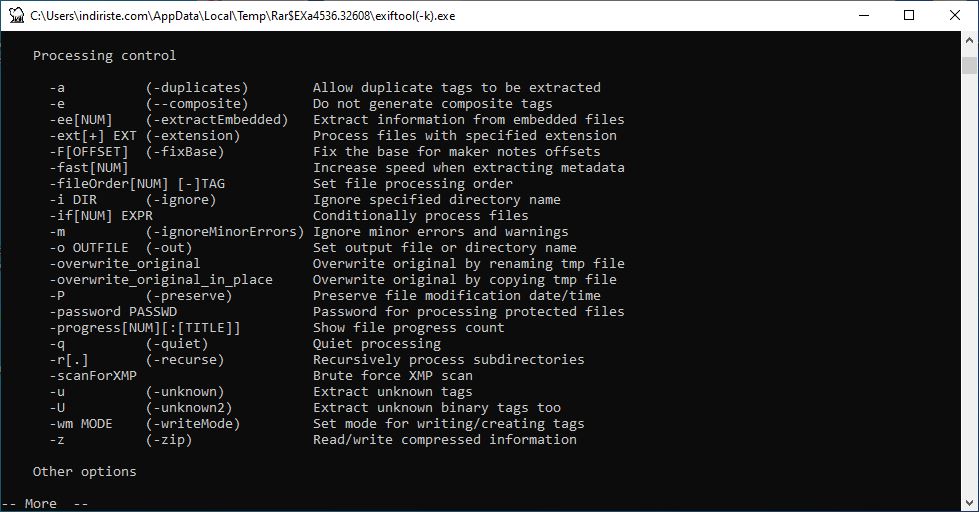Click the scrollbar up arrow
The height and width of the screenshot is (512, 979).
[969, 39]
